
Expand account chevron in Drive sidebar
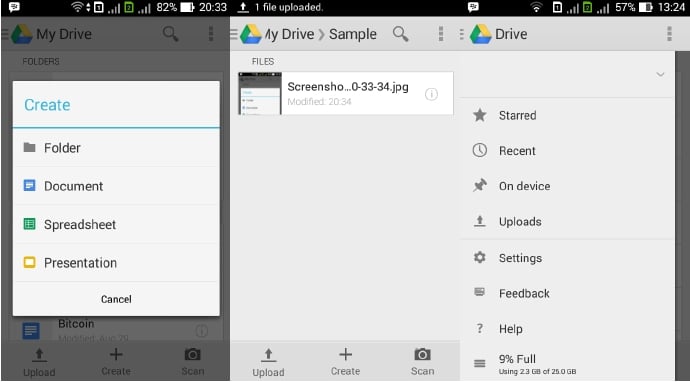point(660,74)
